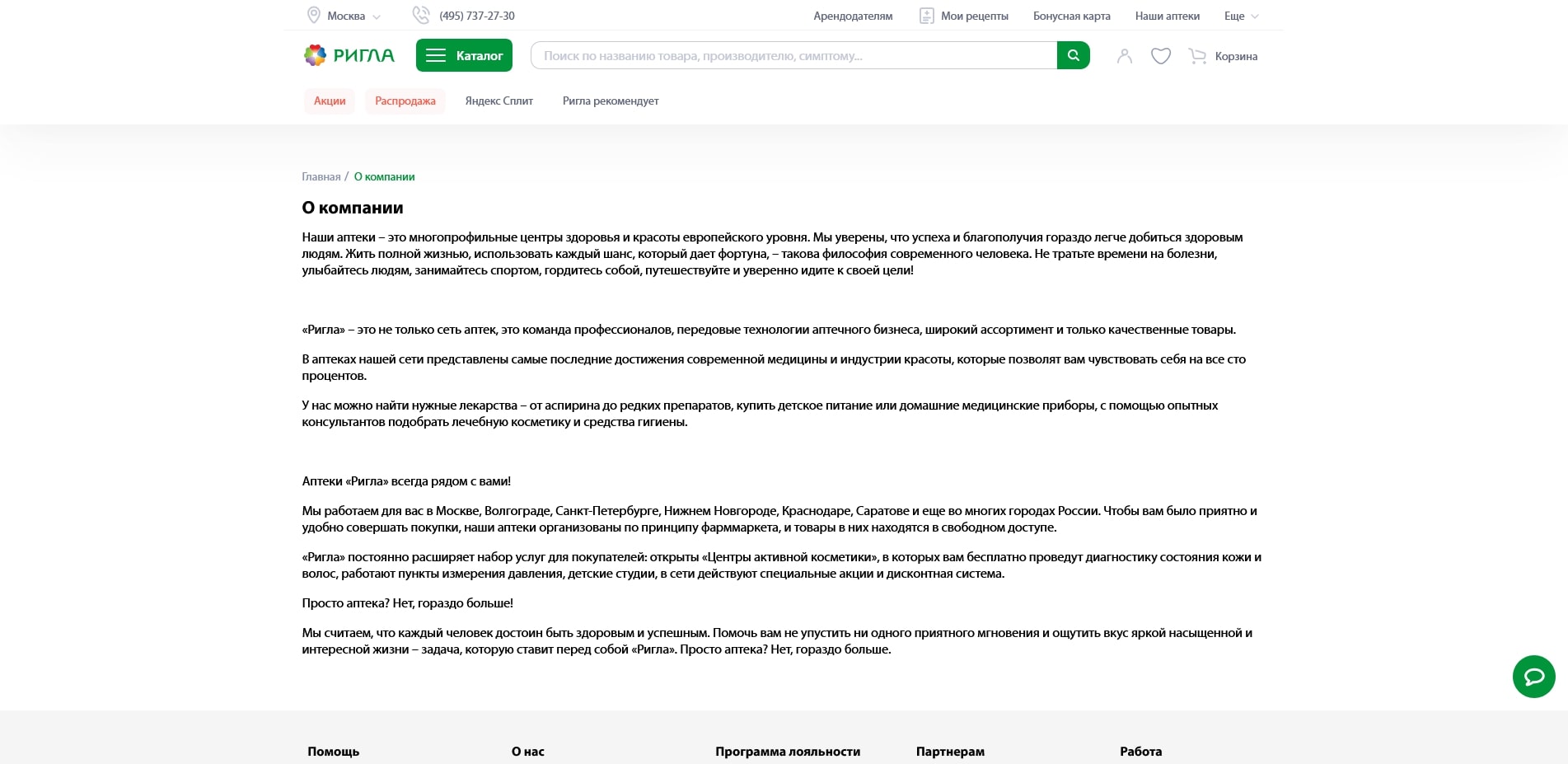The image size is (1568, 764).
Task: Open favorites heart icon
Action: pyautogui.click(x=1160, y=56)
